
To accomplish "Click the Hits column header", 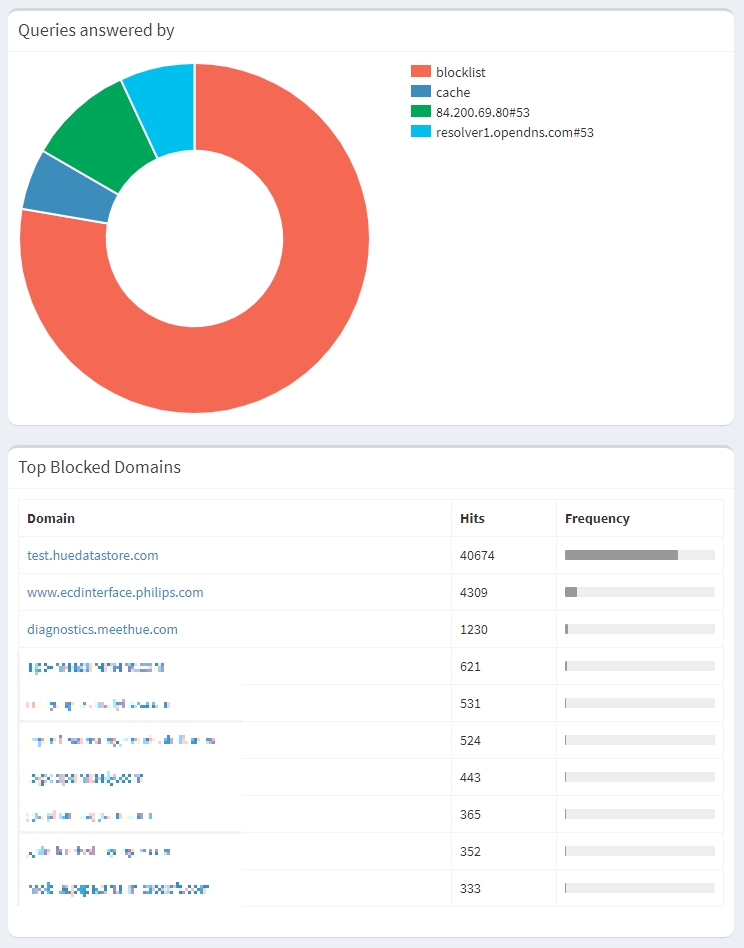I will coord(472,518).
